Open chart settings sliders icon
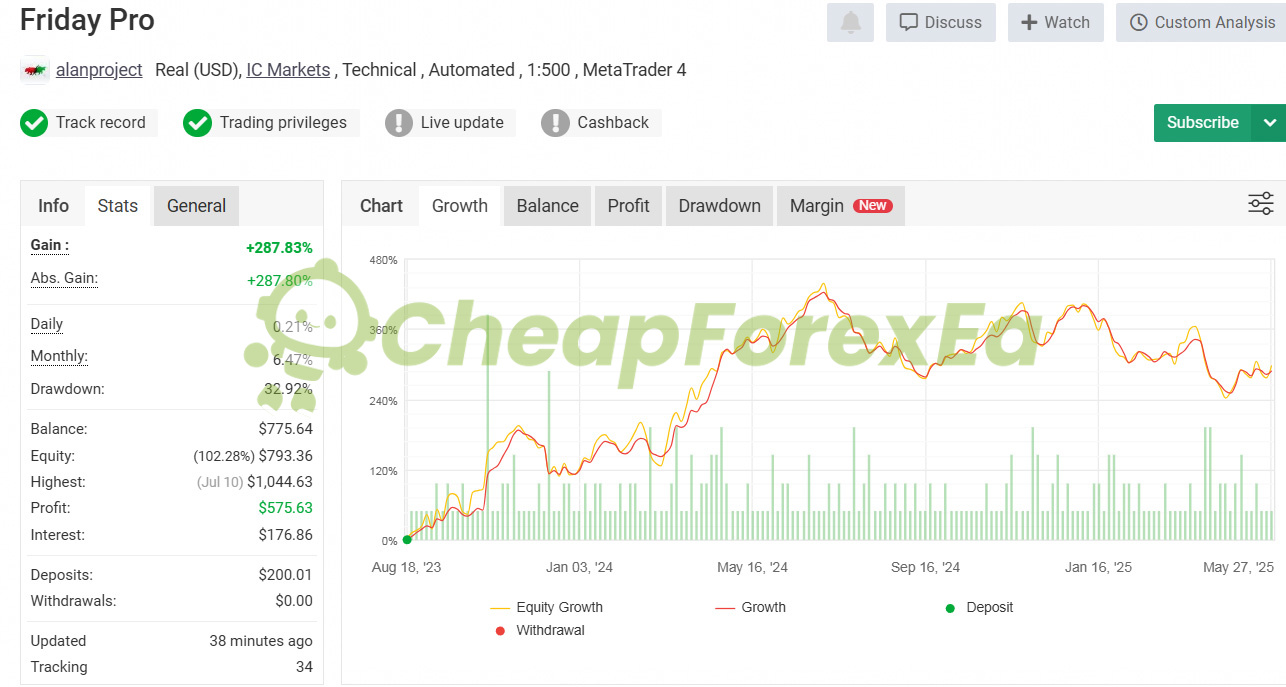 click(1261, 204)
